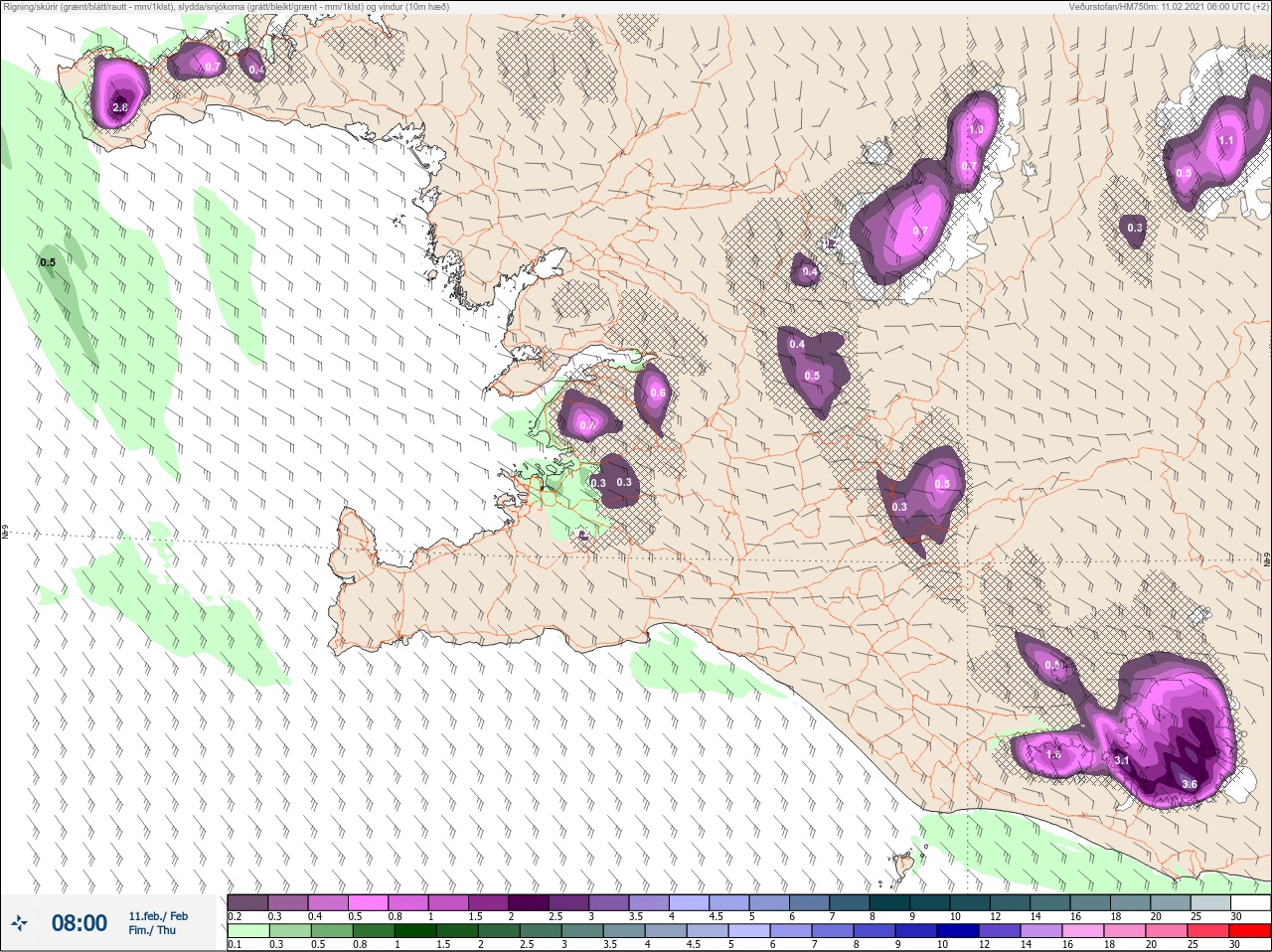Click the date text '11.feb./ Feb'
Image resolution: width=1272 pixels, height=952 pixels.
pos(158,916)
